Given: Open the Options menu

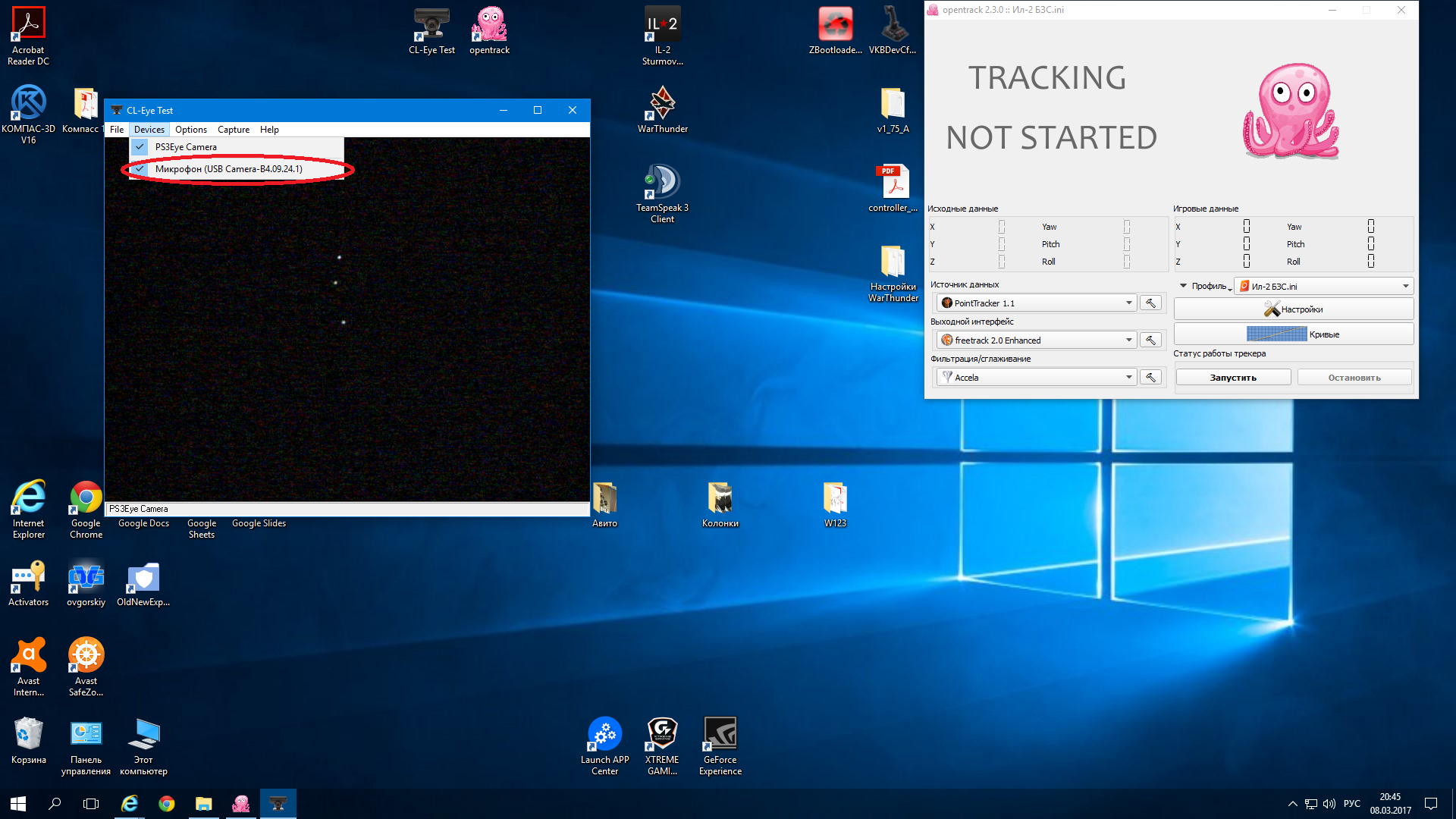Looking at the screenshot, I should coord(191,130).
